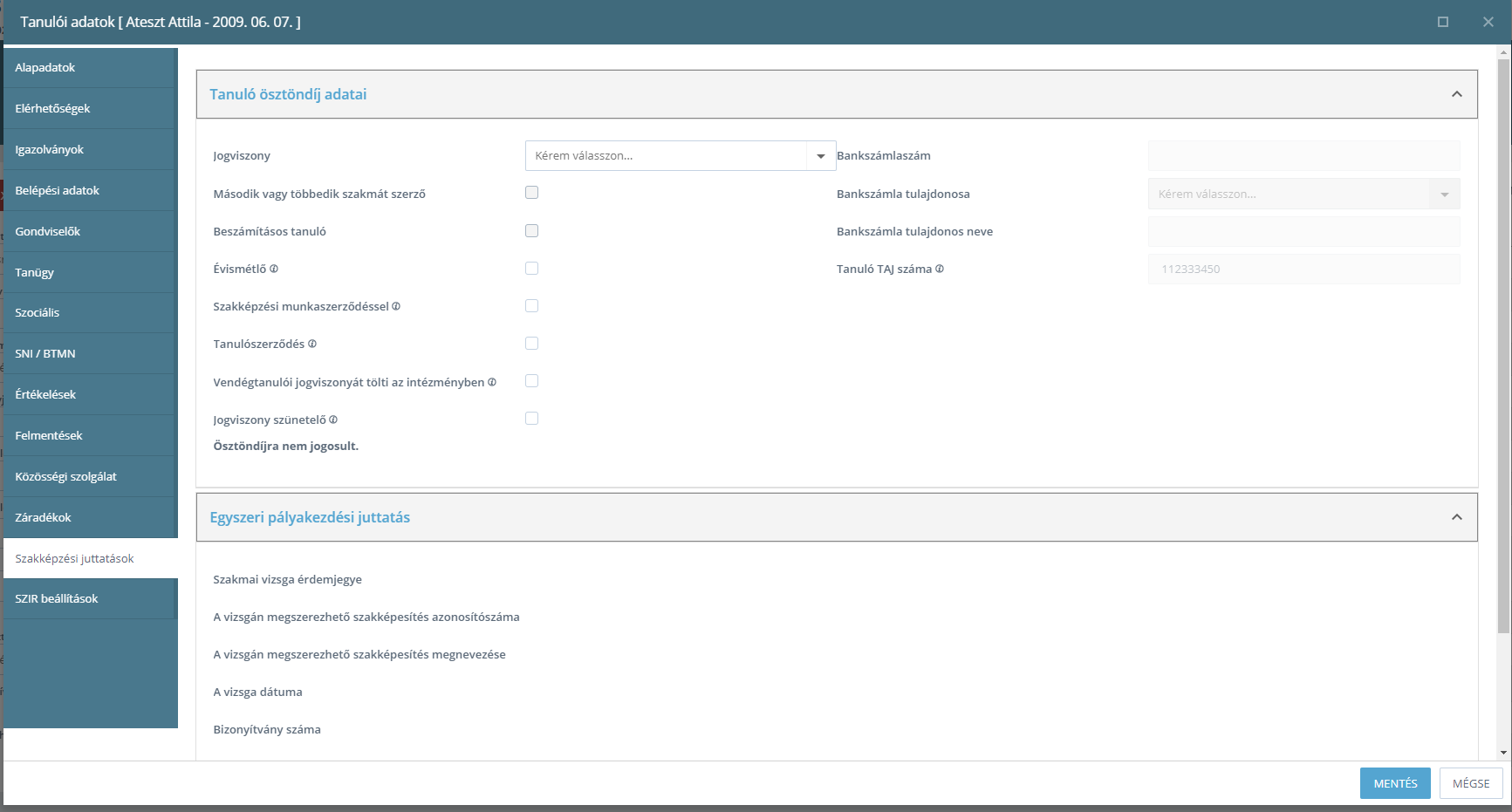Screen dimensions: 1512x812
Task: Click the MÉGSE cancel button
Action: click(x=1471, y=783)
